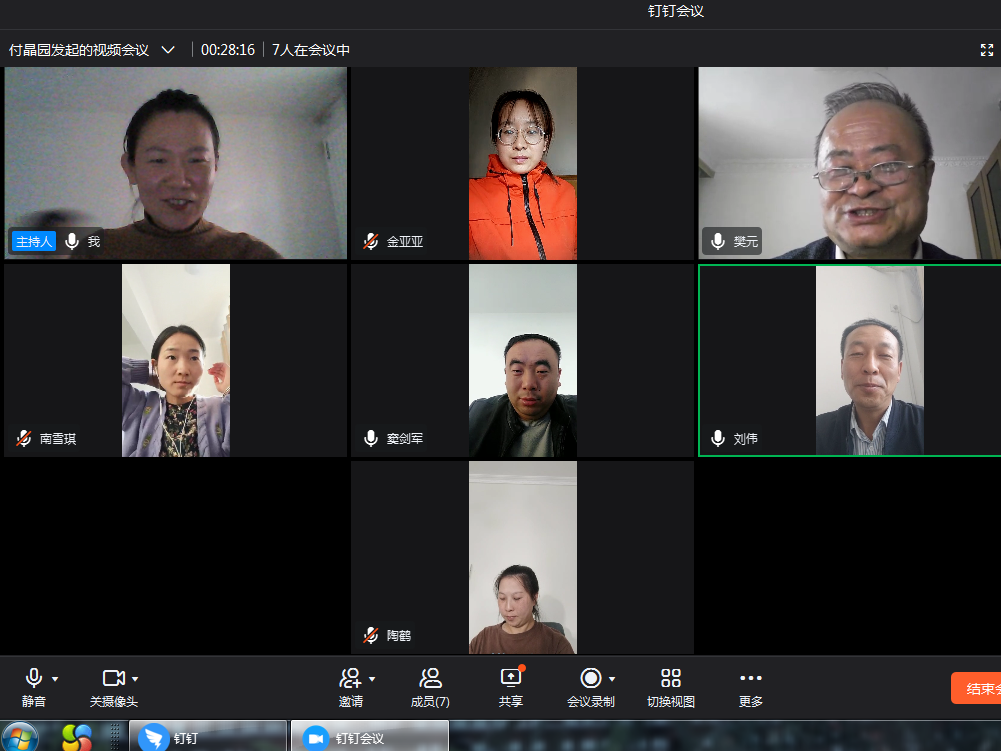Click the 共享 screen share icon
The image size is (1001, 751).
tap(510, 678)
